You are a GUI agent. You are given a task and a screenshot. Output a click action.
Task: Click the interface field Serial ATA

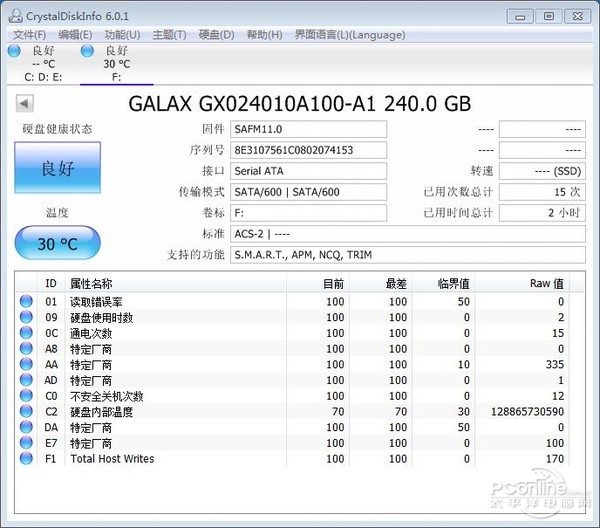[x=308, y=171]
